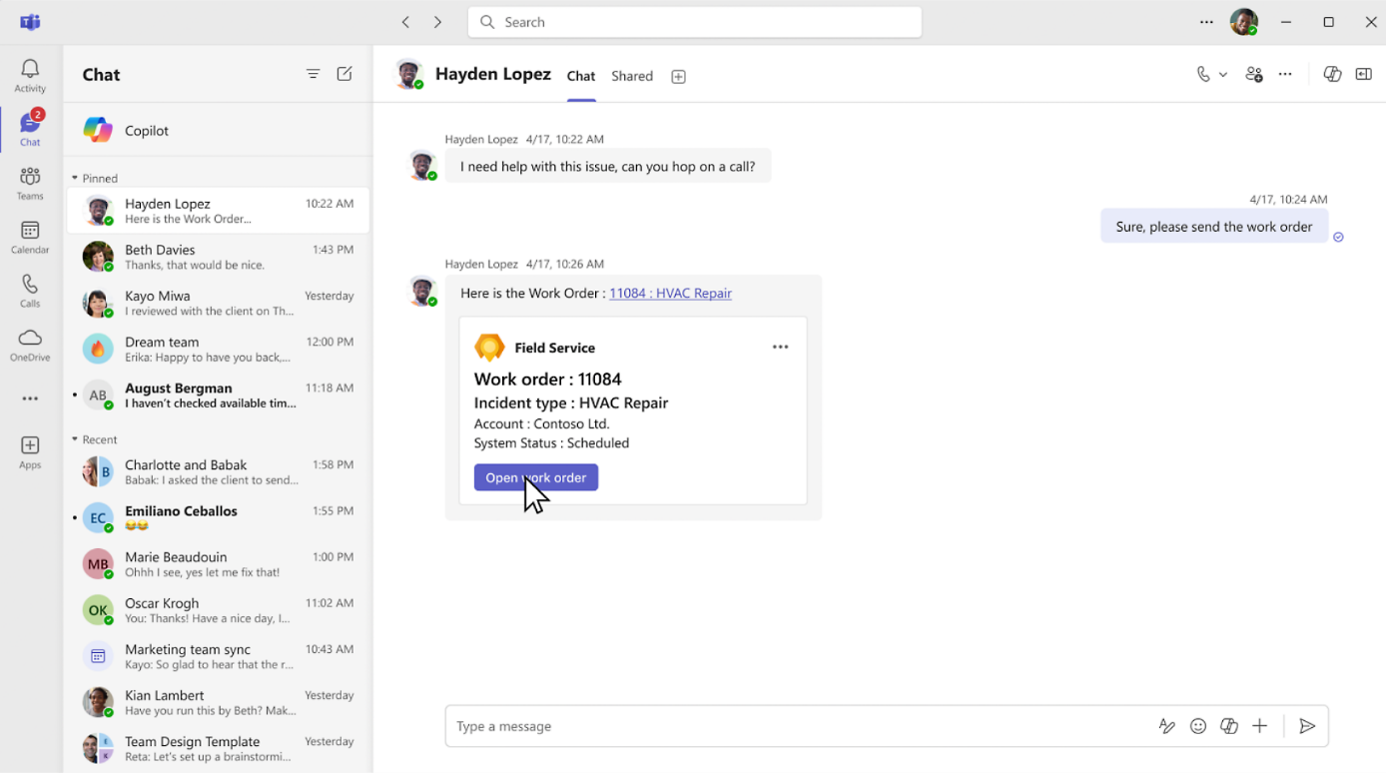Viewport: 1390px width, 776px height.
Task: Click the Open work order button
Action: click(536, 478)
